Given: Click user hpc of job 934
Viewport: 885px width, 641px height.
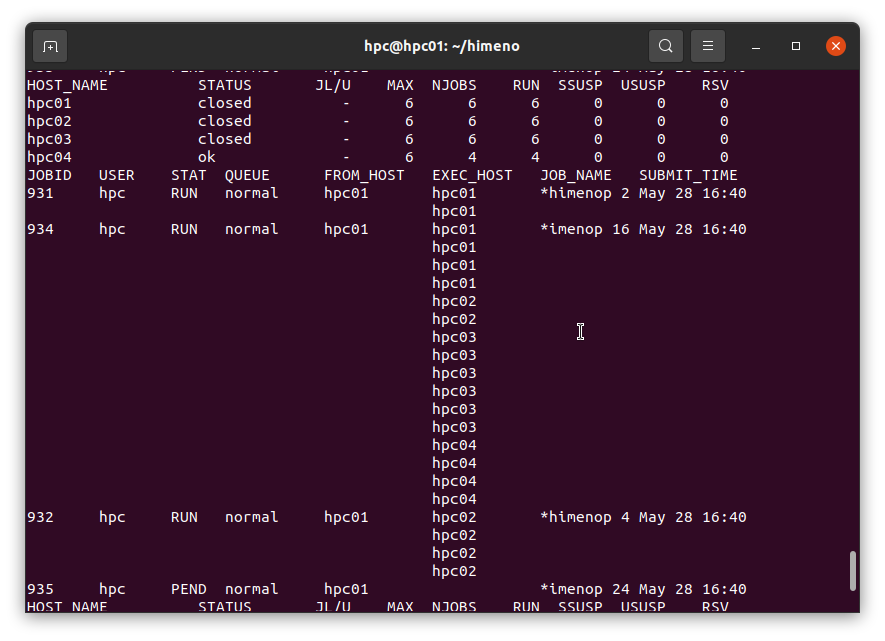Looking at the screenshot, I should tap(112, 230).
